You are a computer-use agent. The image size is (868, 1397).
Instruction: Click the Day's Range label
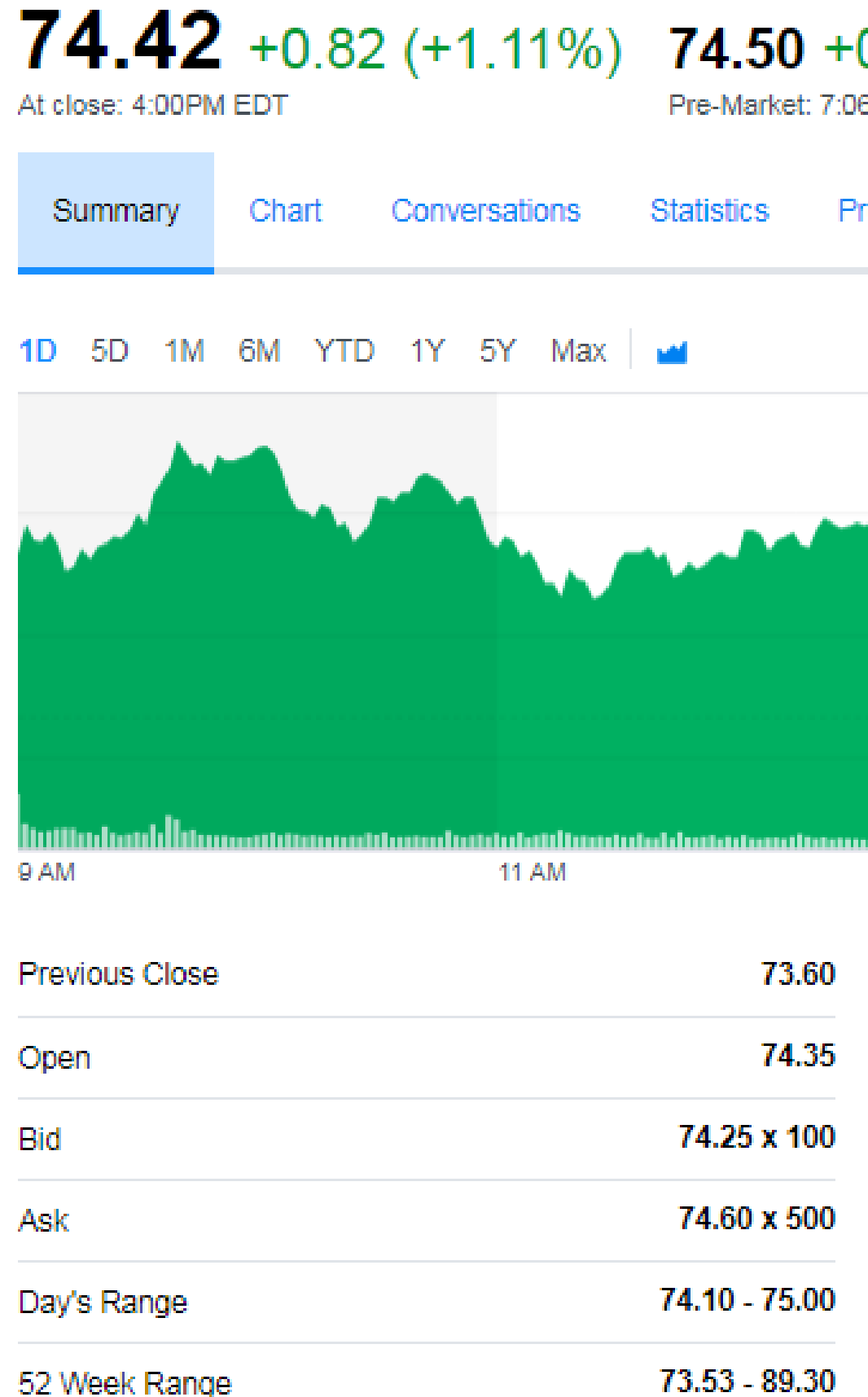(x=103, y=1302)
